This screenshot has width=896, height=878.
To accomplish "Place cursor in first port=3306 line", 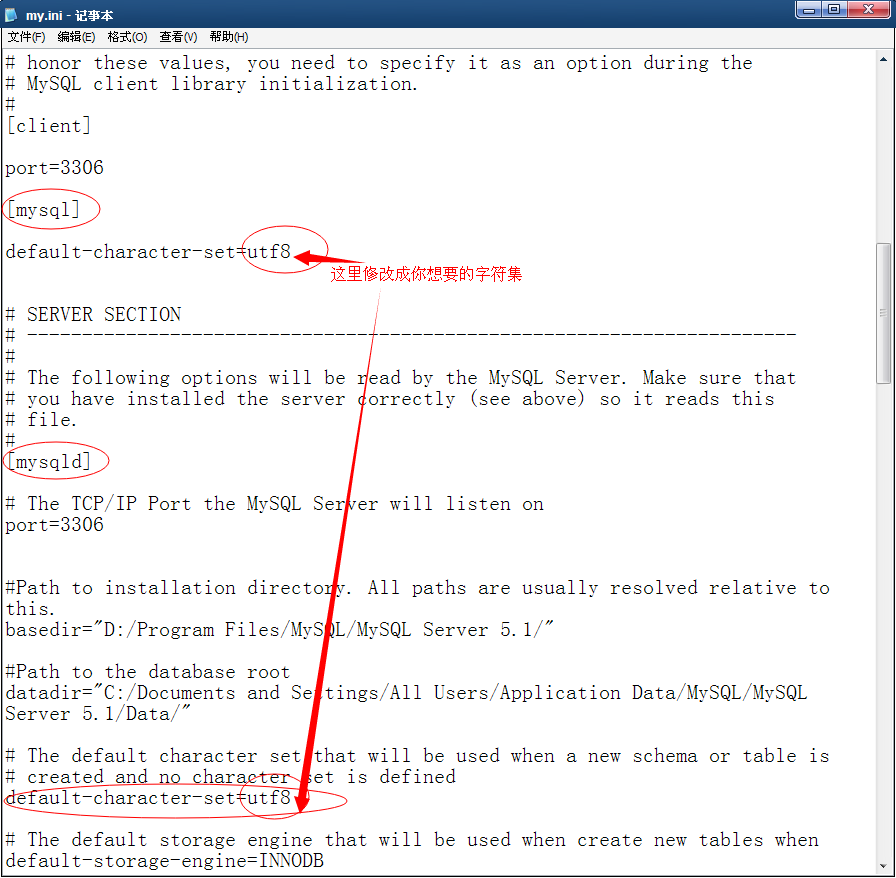I will click(x=55, y=168).
